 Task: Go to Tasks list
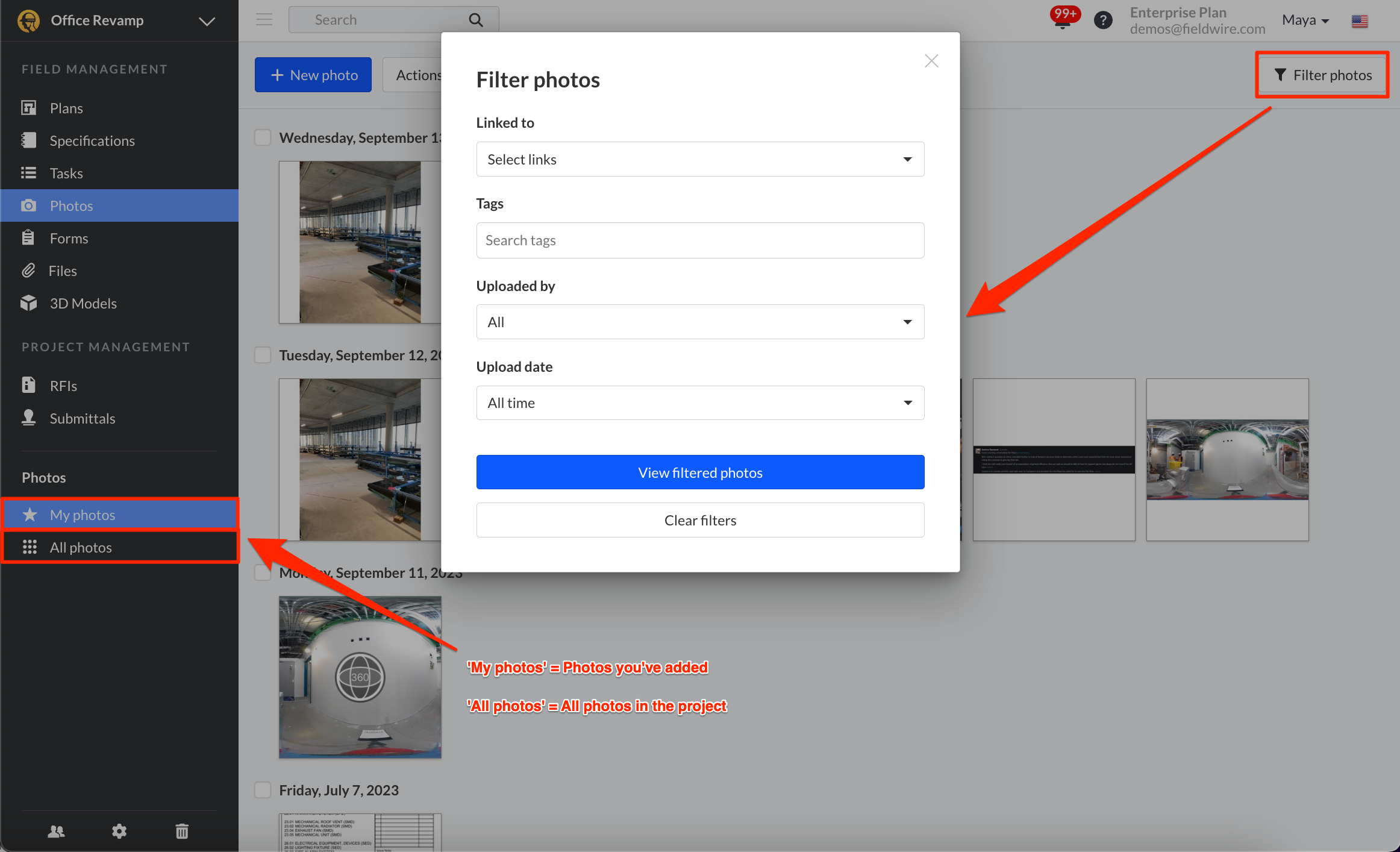[119, 173]
